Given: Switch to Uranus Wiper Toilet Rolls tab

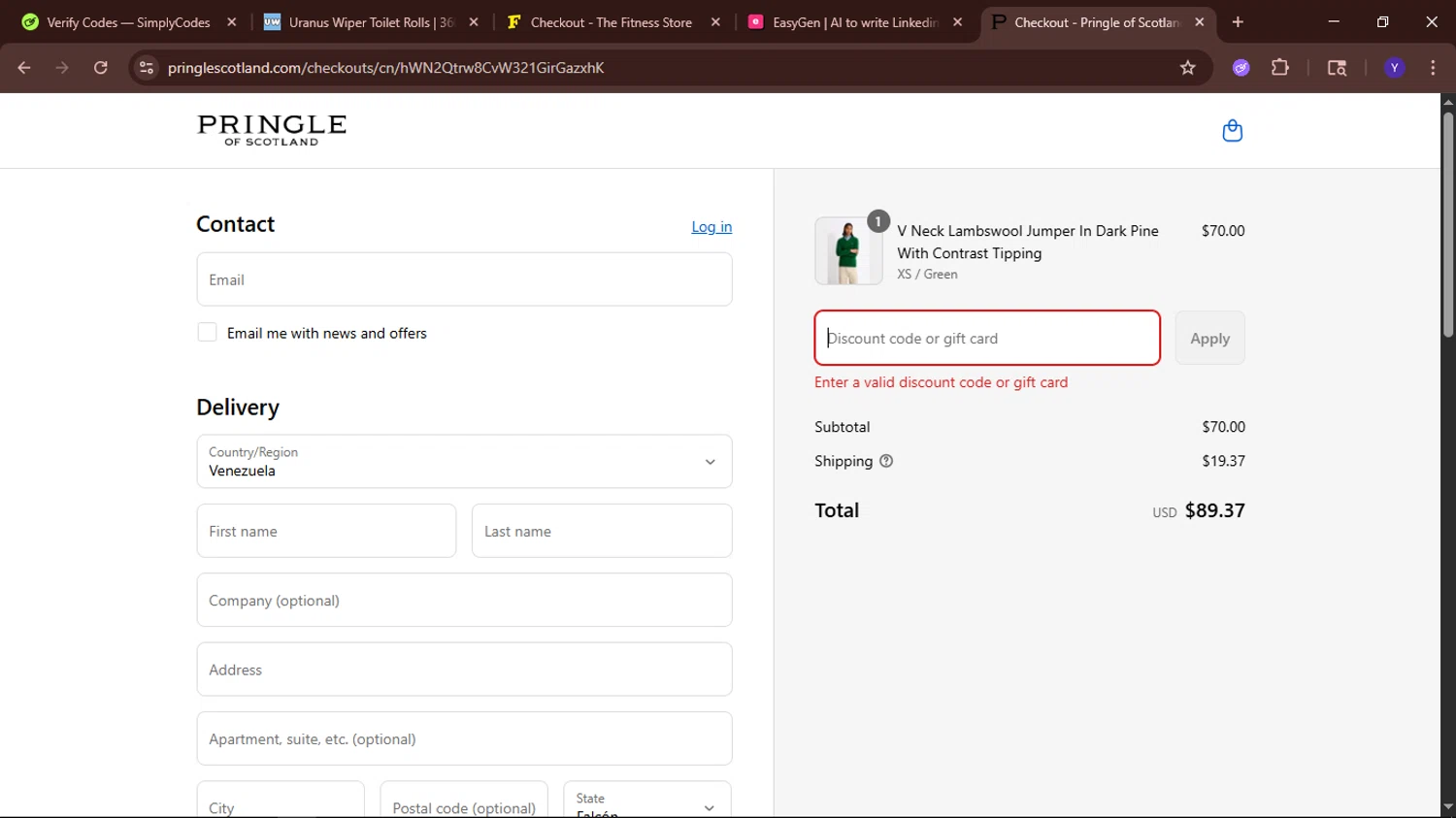Looking at the screenshot, I should [370, 21].
